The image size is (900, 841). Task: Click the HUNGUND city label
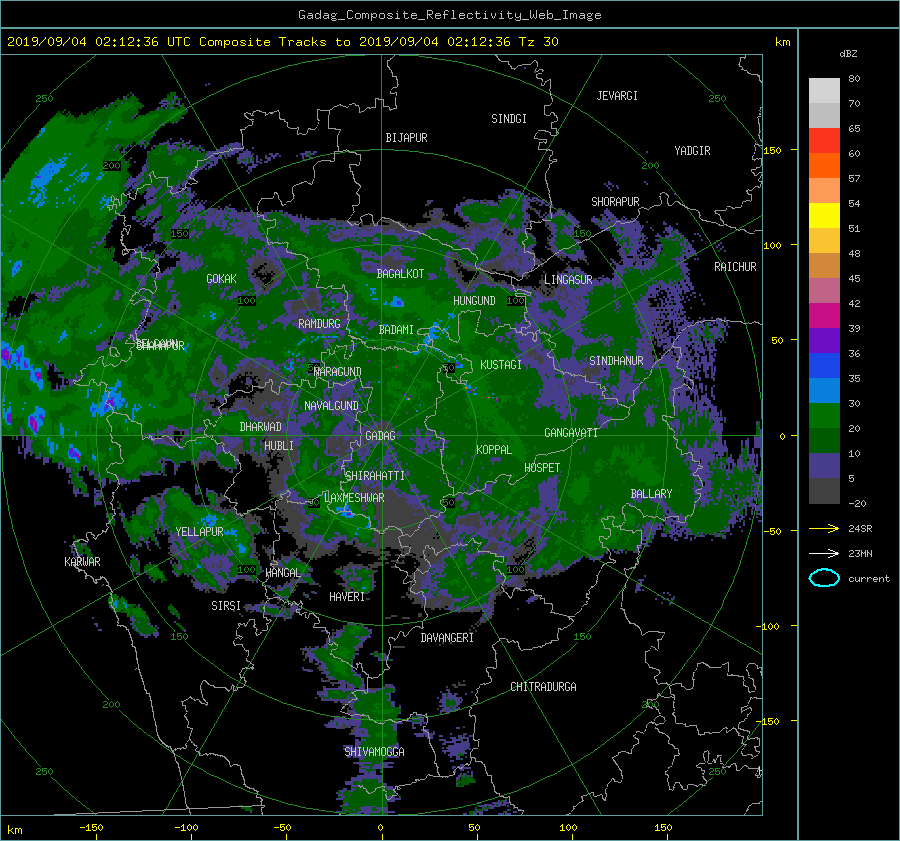(474, 301)
